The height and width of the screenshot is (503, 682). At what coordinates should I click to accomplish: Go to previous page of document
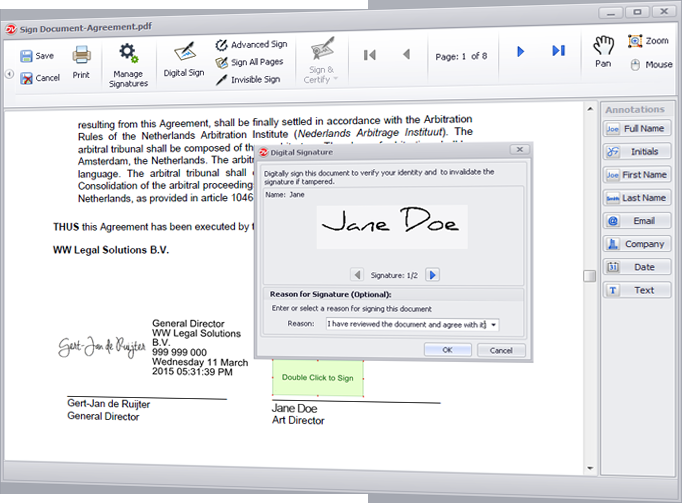(x=406, y=54)
